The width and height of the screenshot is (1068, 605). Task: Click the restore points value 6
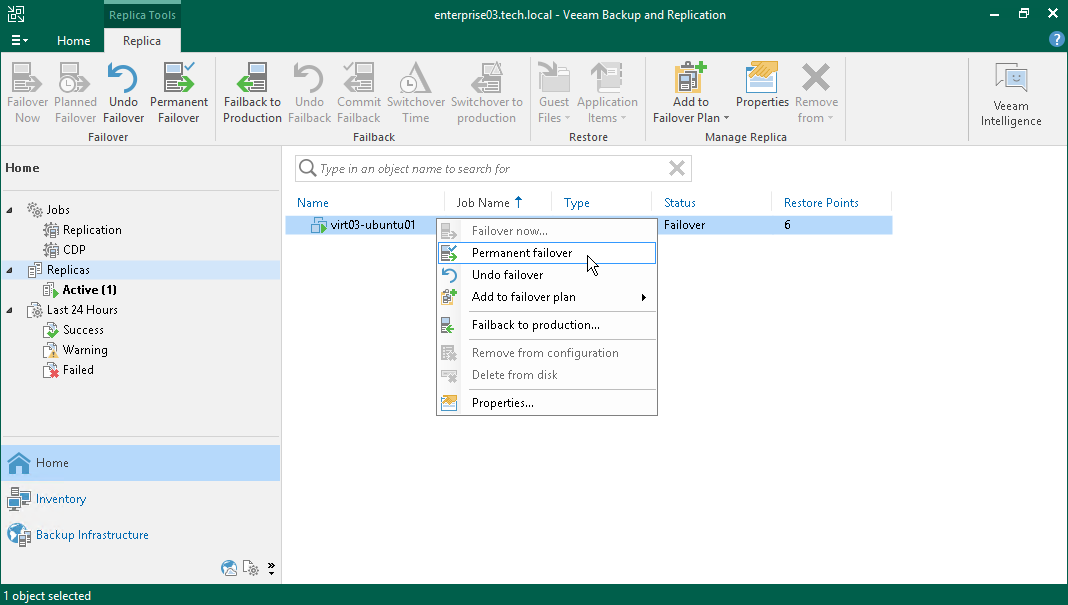[787, 225]
